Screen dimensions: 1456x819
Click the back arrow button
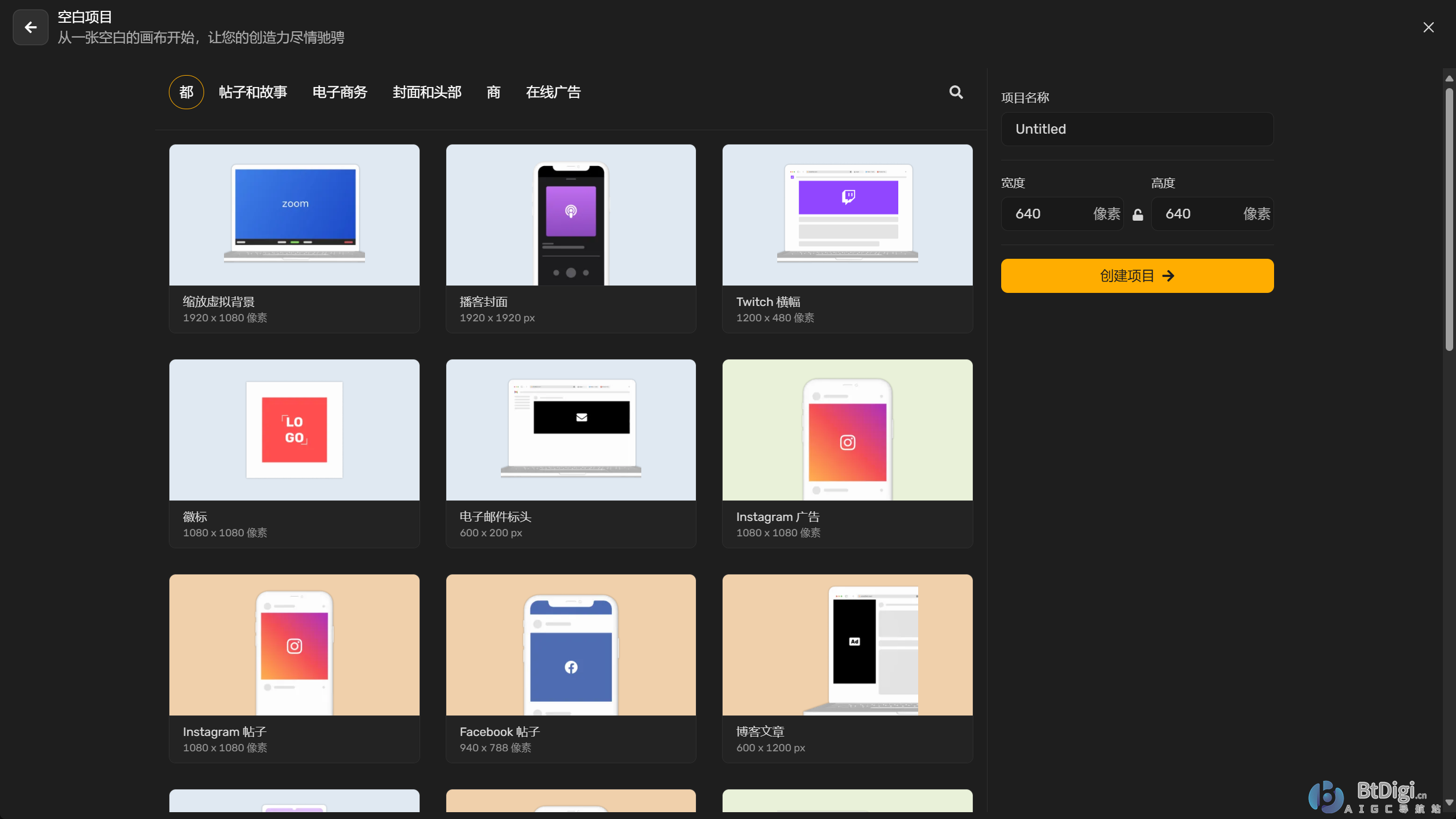pyautogui.click(x=31, y=27)
